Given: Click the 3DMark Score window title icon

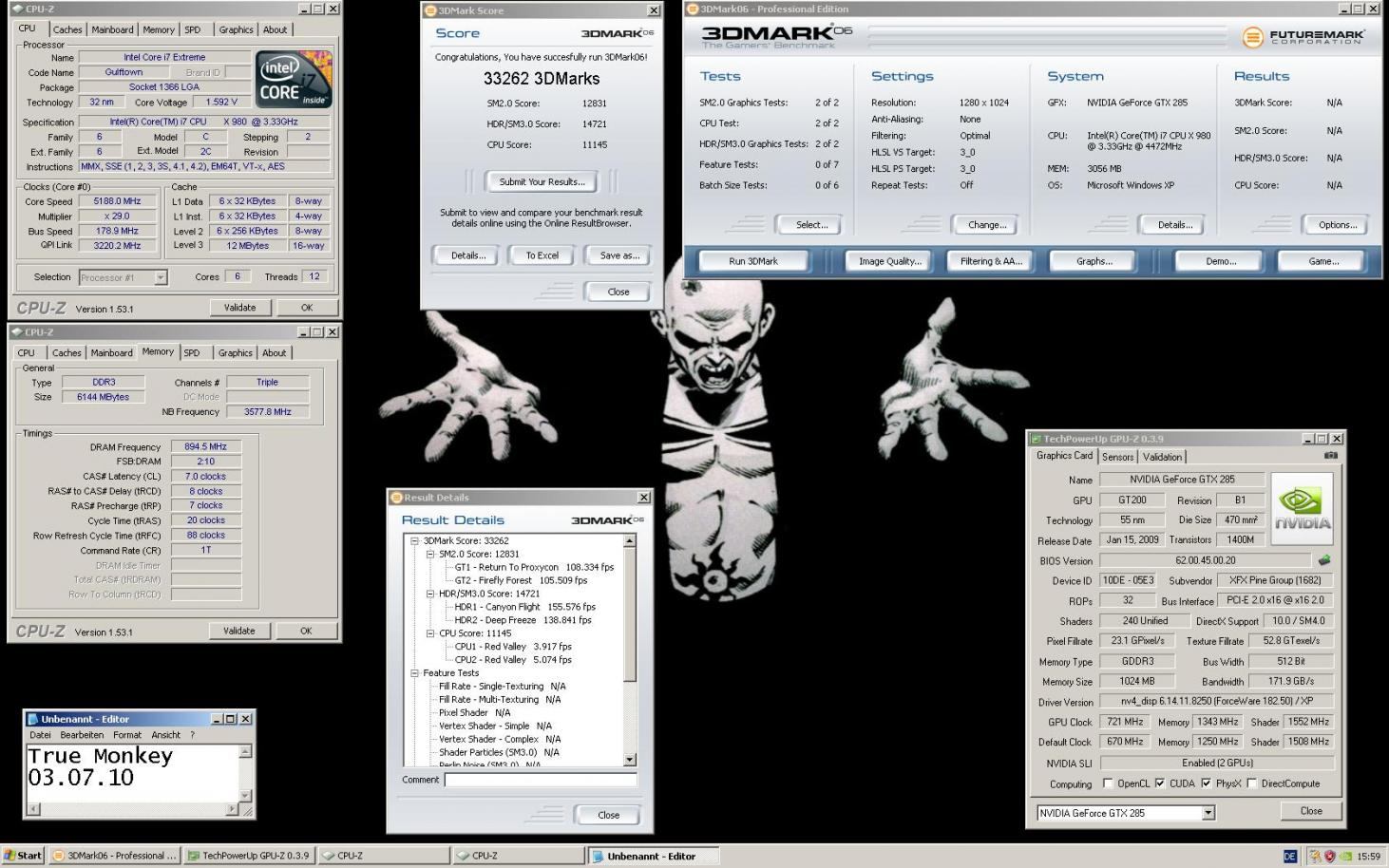Looking at the screenshot, I should [430, 10].
